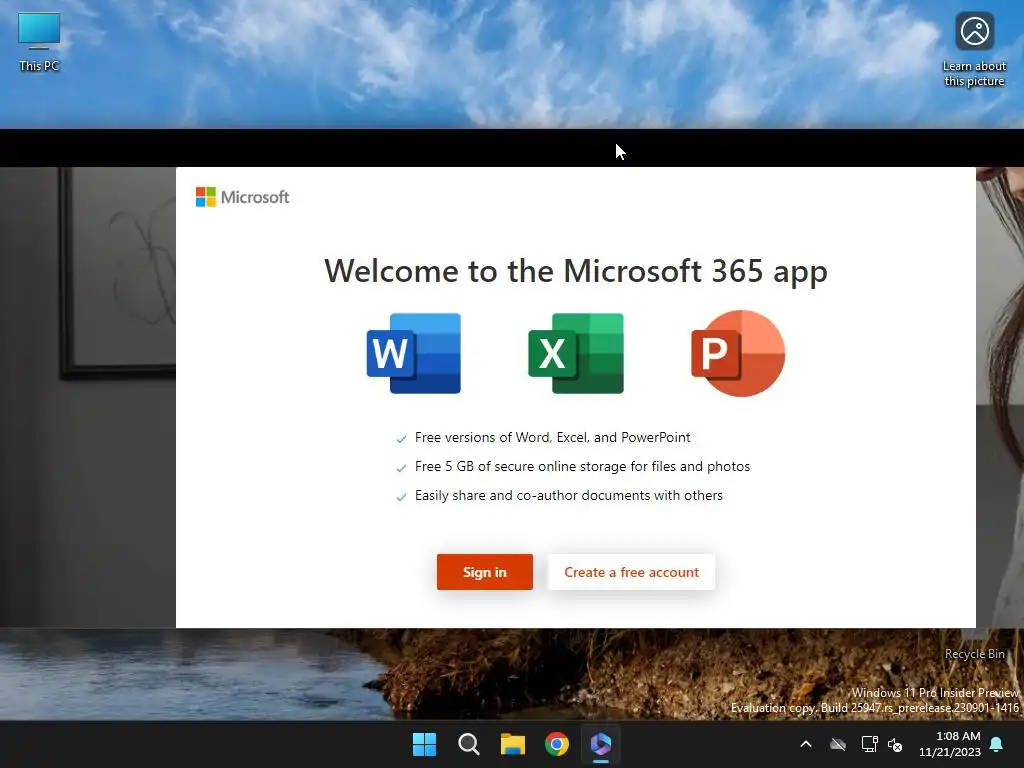Click the PowerPoint app icon

[738, 353]
